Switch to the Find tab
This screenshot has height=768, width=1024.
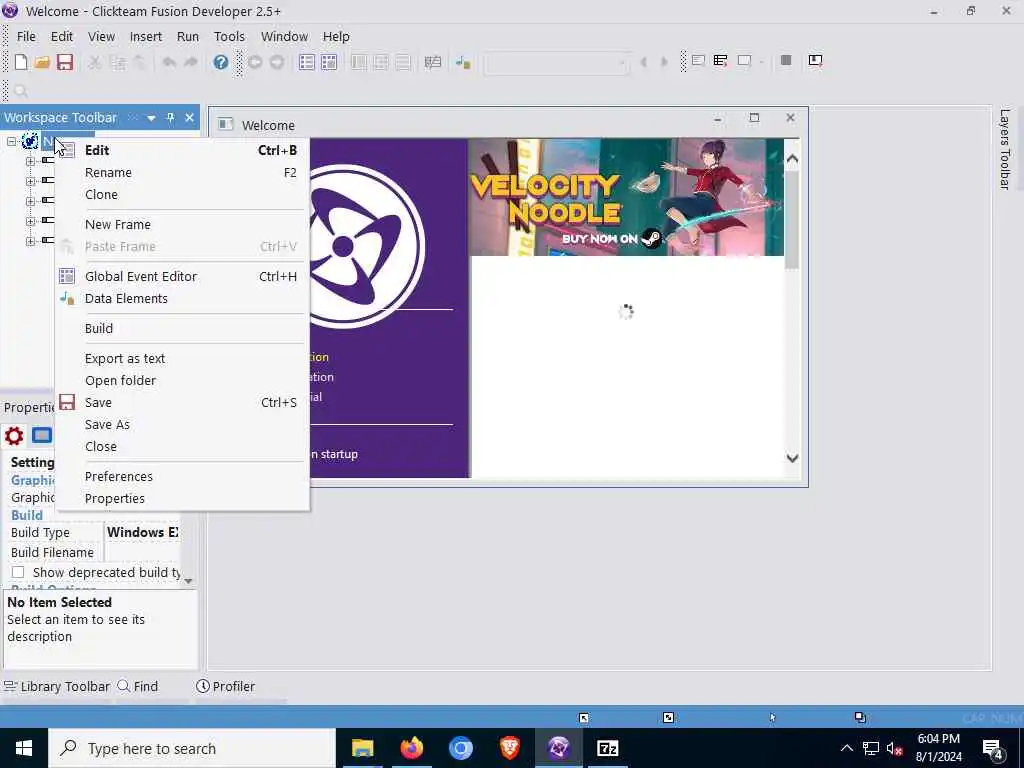coord(138,686)
